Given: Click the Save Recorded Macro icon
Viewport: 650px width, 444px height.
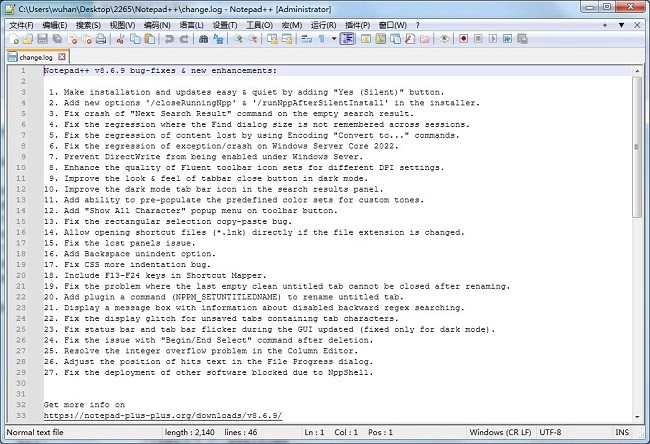Looking at the screenshot, I should click(x=522, y=39).
